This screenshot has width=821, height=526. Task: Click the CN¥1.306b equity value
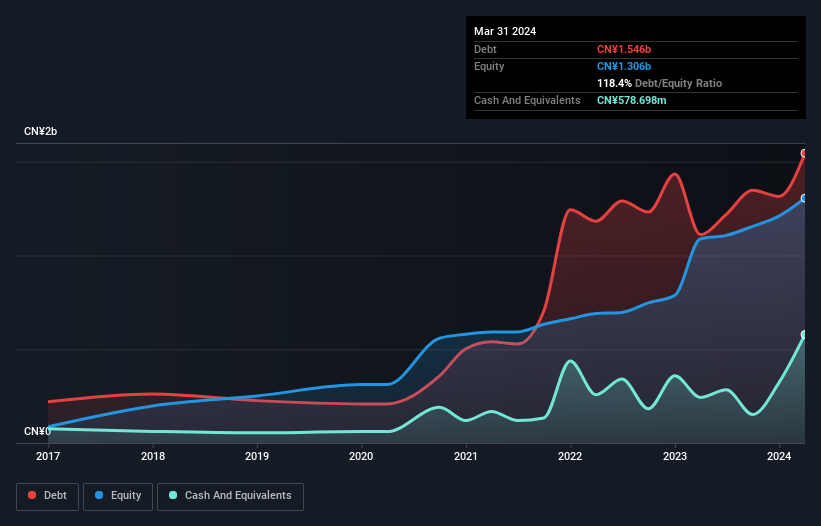click(624, 66)
